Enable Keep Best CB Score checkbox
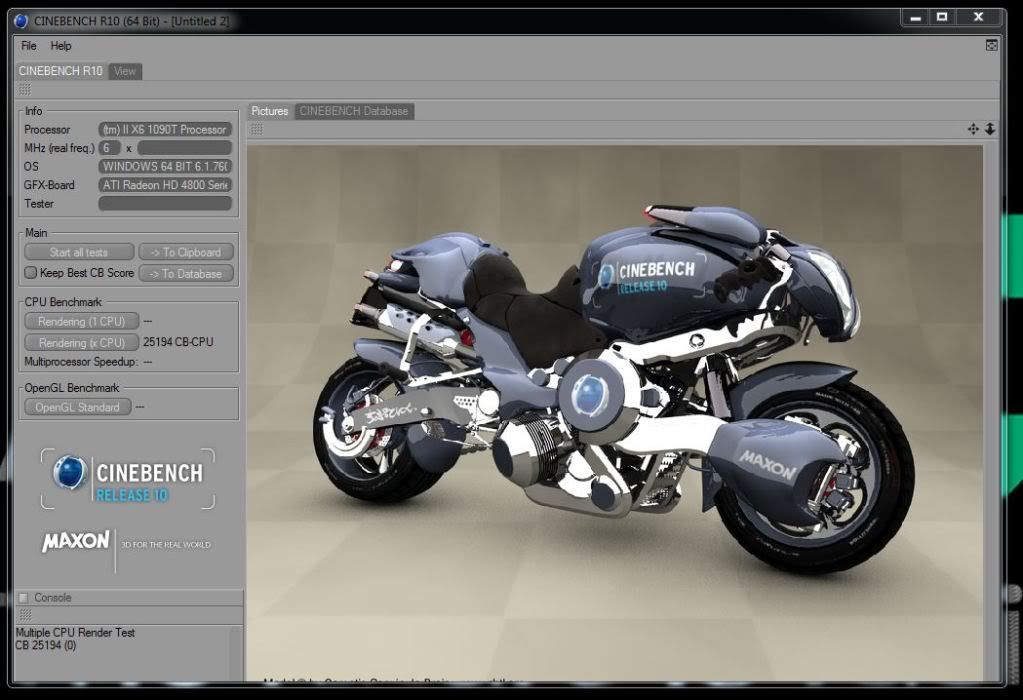1023x700 pixels. tap(30, 273)
